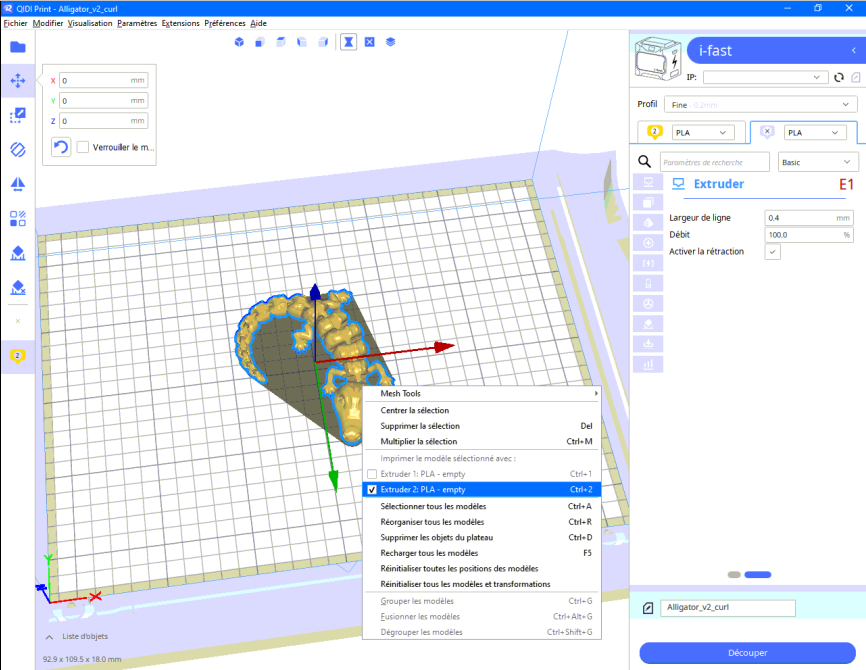Viewport: 866px width, 670px height.
Task: Open the infill settings category (diamond icon)
Action: pyautogui.click(x=648, y=223)
